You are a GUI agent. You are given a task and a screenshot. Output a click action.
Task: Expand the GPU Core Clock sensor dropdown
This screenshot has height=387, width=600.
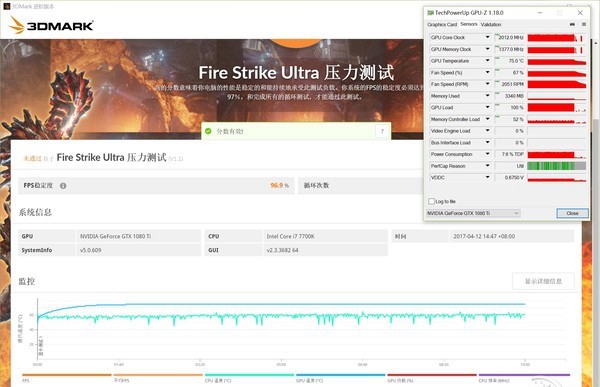[488, 38]
